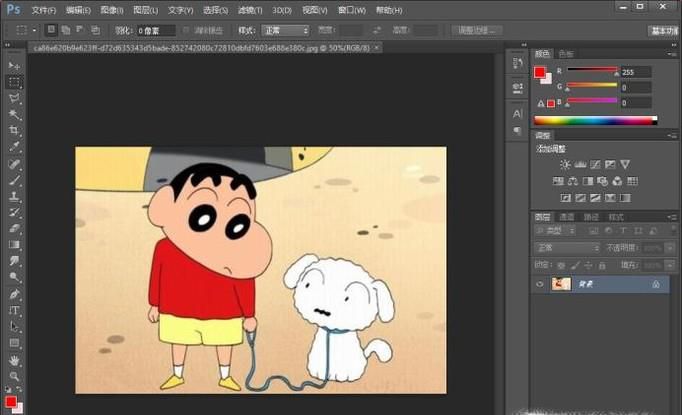Toggle the type layers filter (T)

[x=623, y=231]
